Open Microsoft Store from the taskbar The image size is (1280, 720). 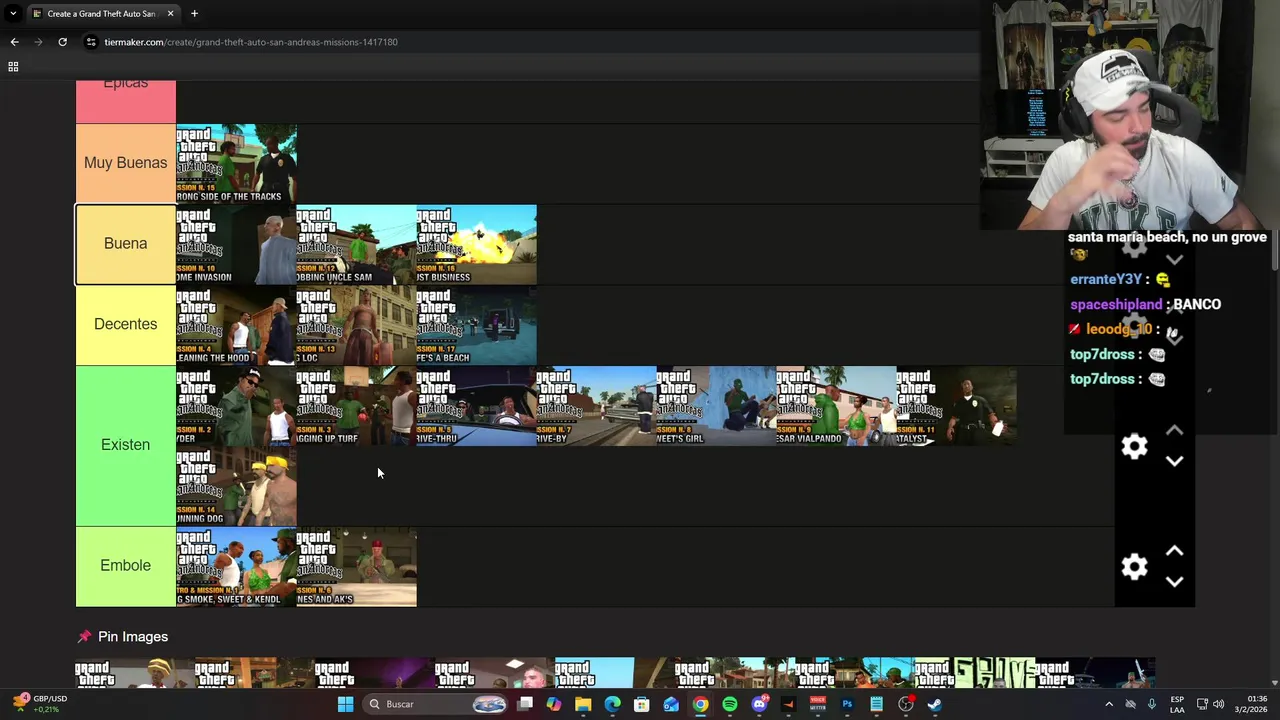point(642,704)
